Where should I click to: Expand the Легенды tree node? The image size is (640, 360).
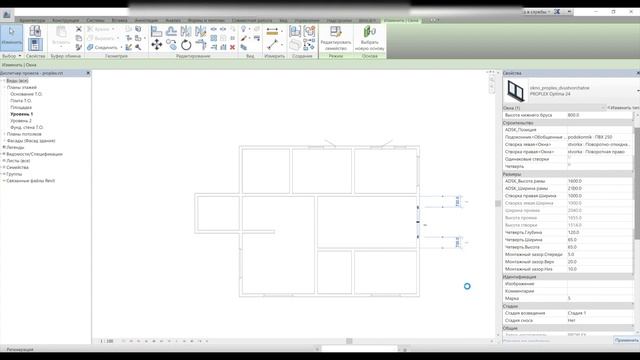click(4, 147)
